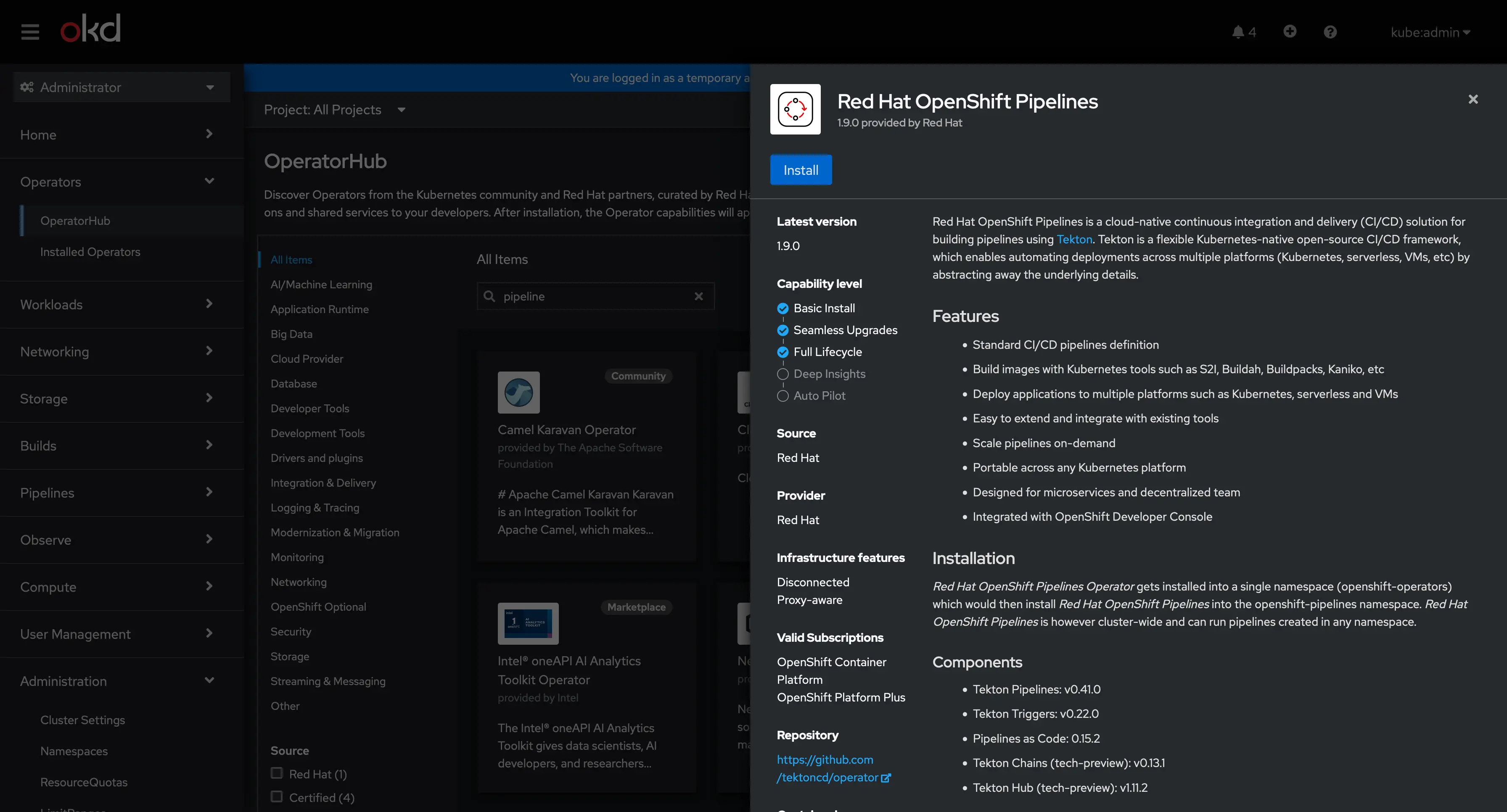Viewport: 1507px width, 812px height.
Task: Click the Deep Insights capability circle
Action: click(782, 374)
